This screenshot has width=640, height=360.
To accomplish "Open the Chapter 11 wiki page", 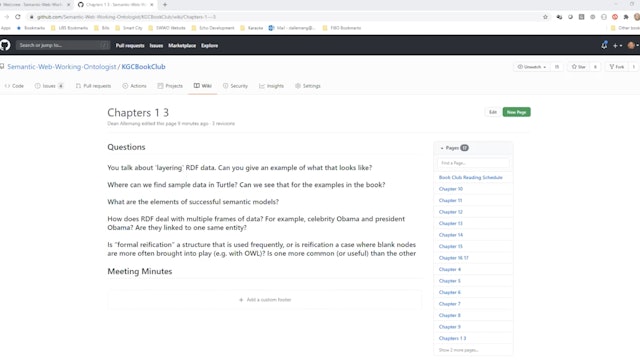I will (x=450, y=200).
